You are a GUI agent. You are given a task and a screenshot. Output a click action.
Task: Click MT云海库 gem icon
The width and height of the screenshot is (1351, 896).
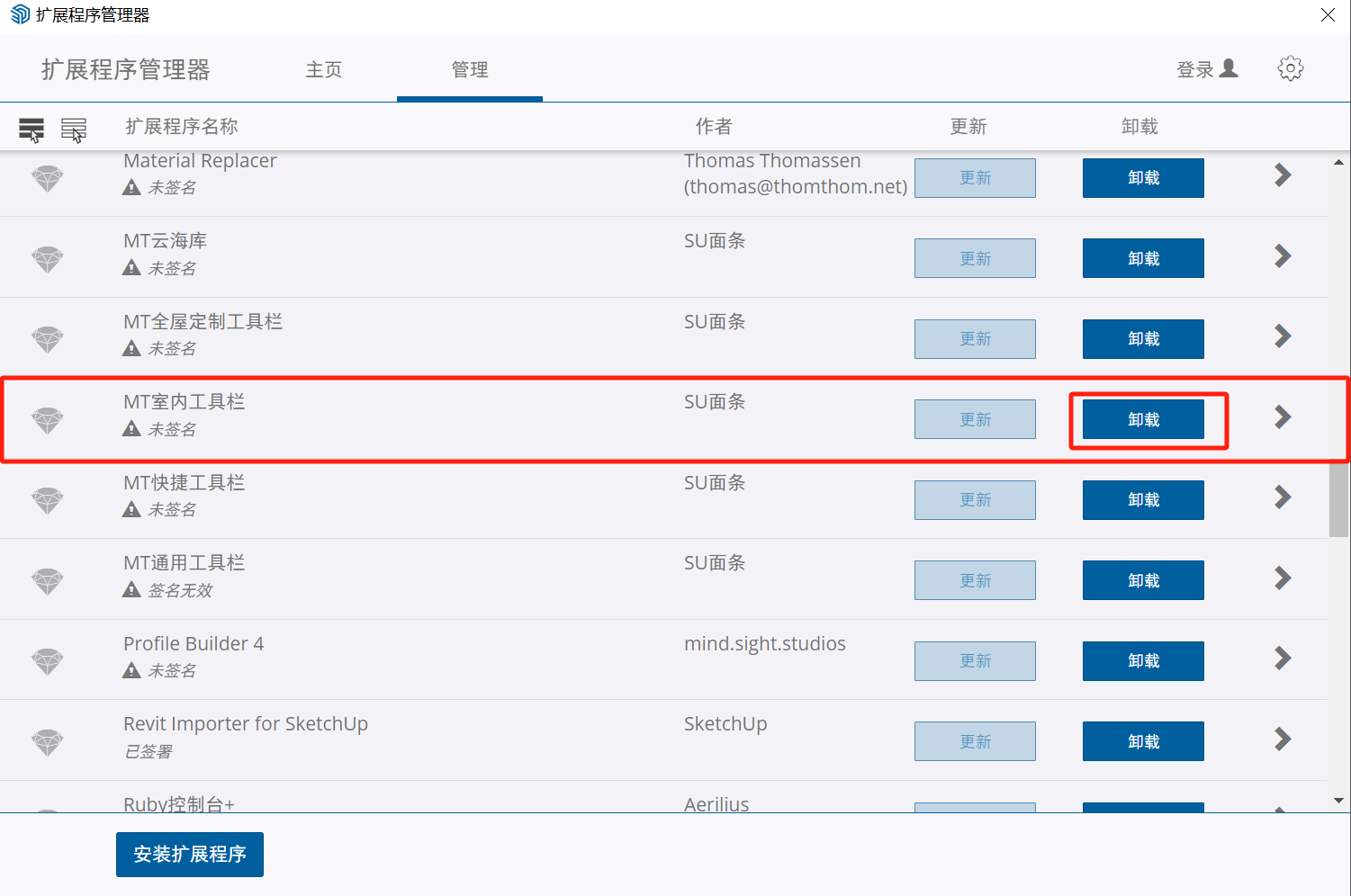[48, 259]
